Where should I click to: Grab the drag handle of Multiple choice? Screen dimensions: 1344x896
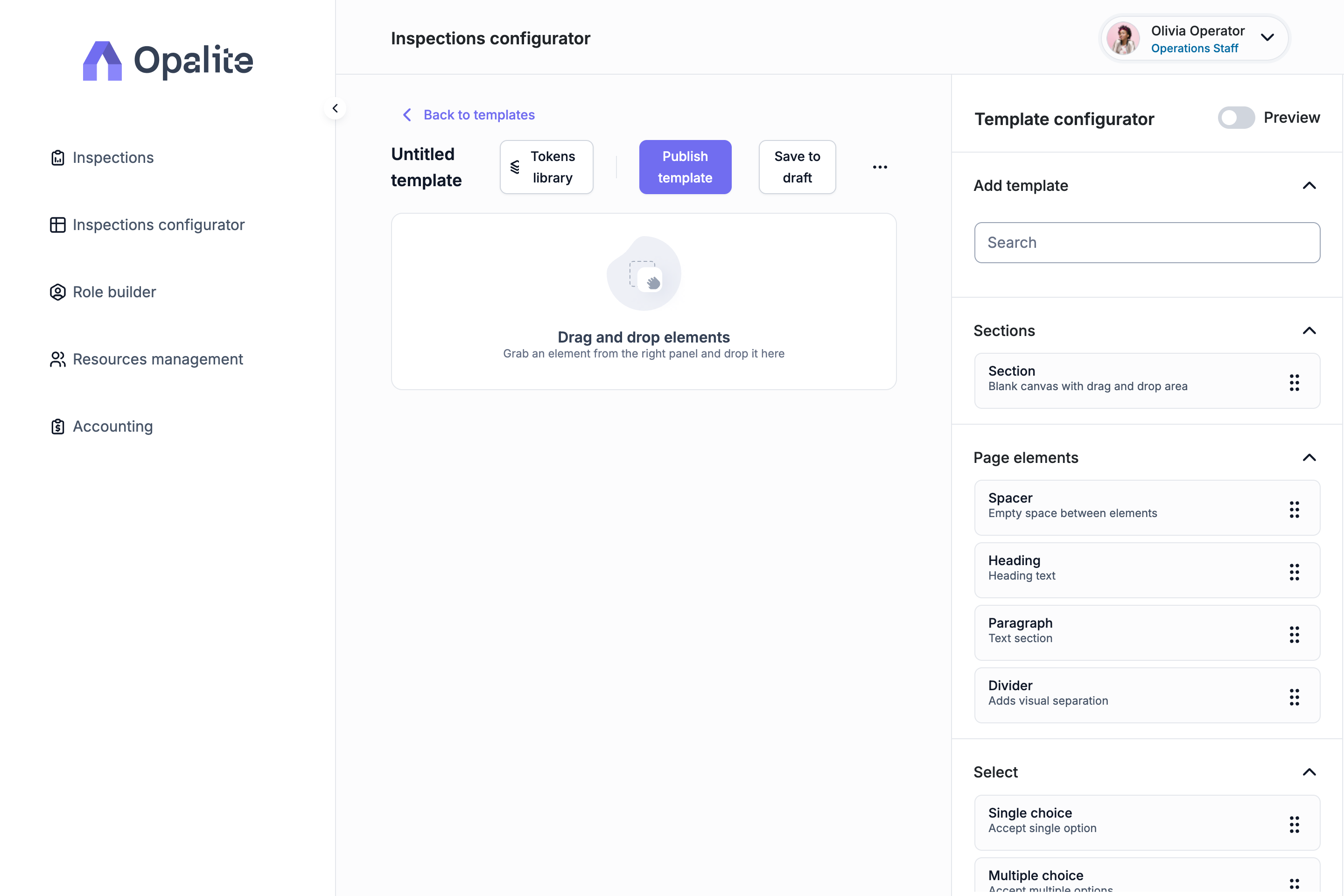click(x=1294, y=884)
